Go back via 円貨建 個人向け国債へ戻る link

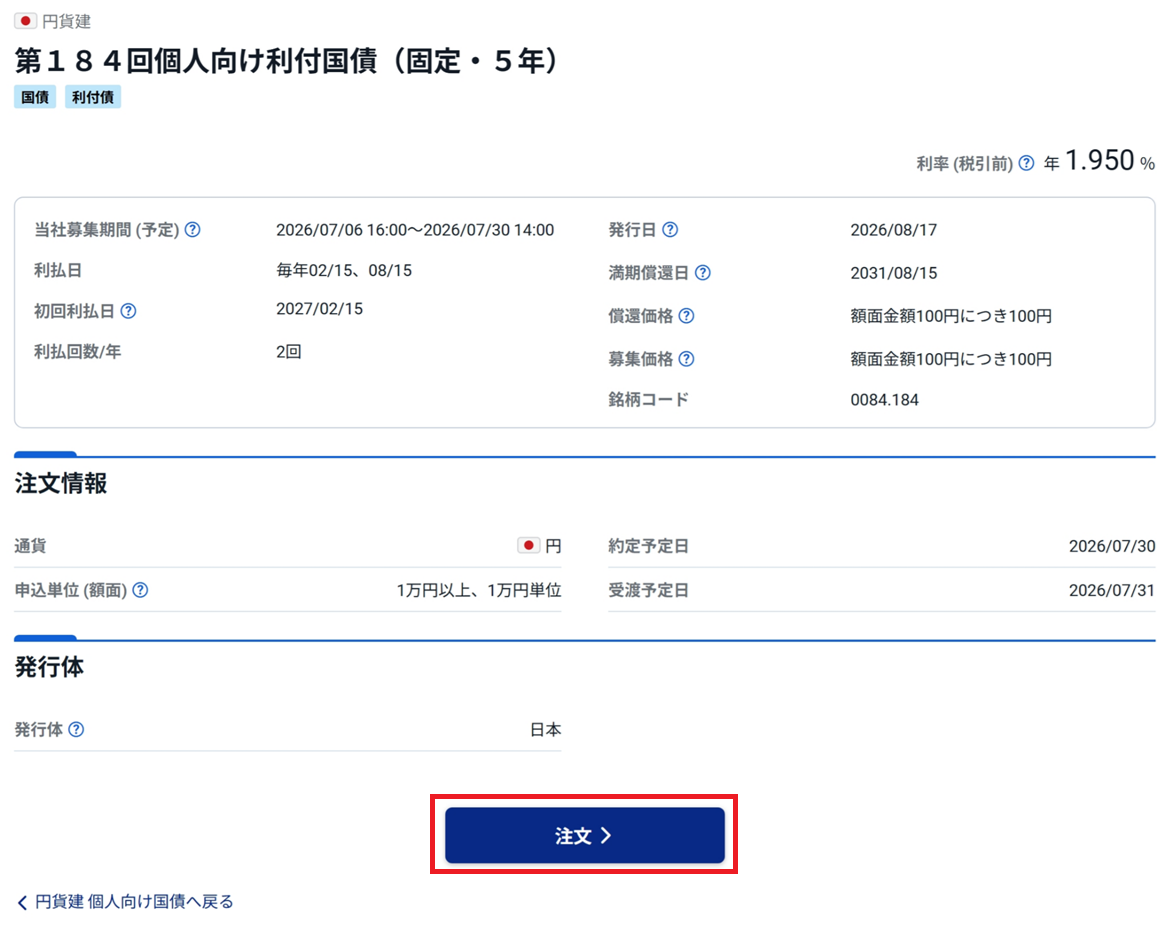(x=125, y=902)
